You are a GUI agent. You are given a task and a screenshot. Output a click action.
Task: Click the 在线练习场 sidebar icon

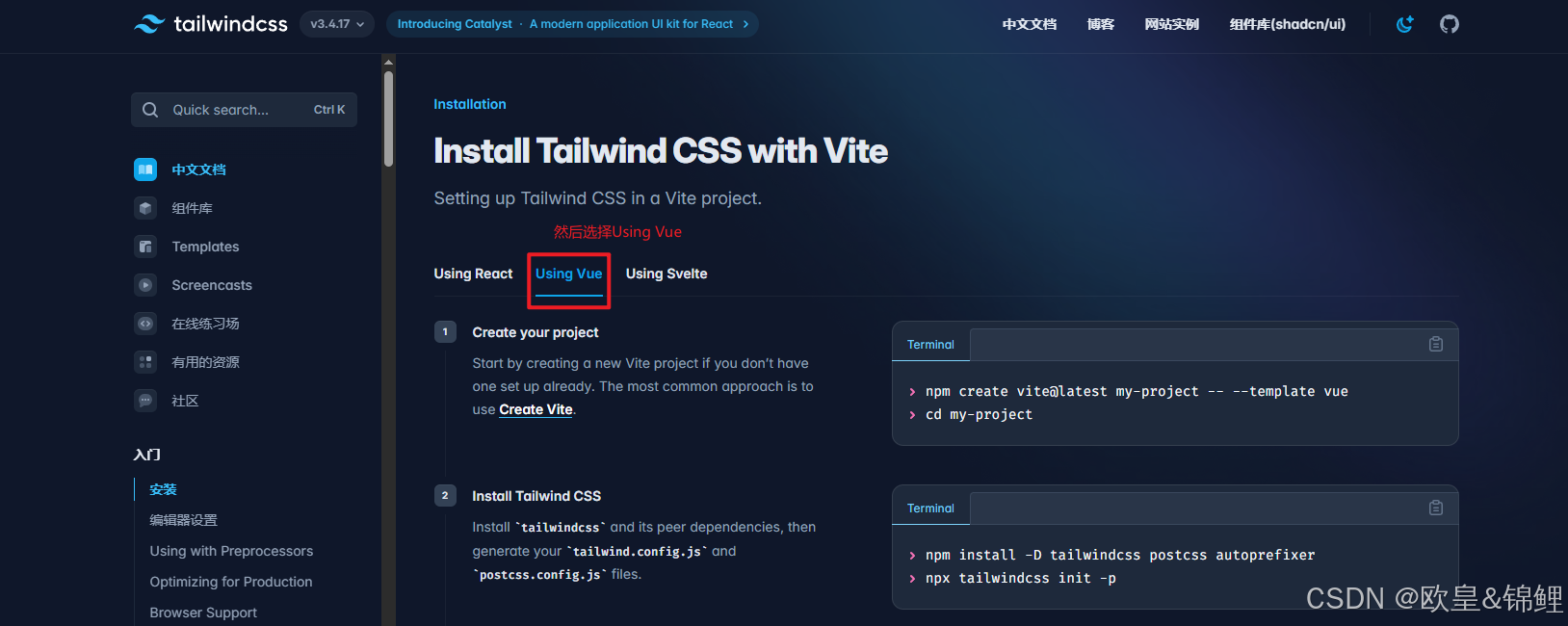(x=145, y=324)
